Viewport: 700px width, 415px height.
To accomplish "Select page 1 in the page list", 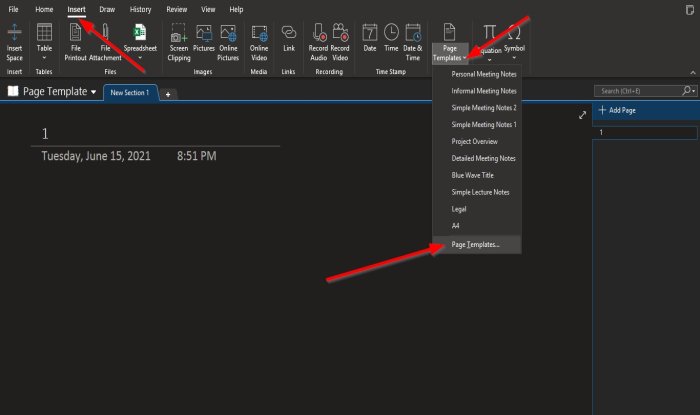I will click(646, 133).
